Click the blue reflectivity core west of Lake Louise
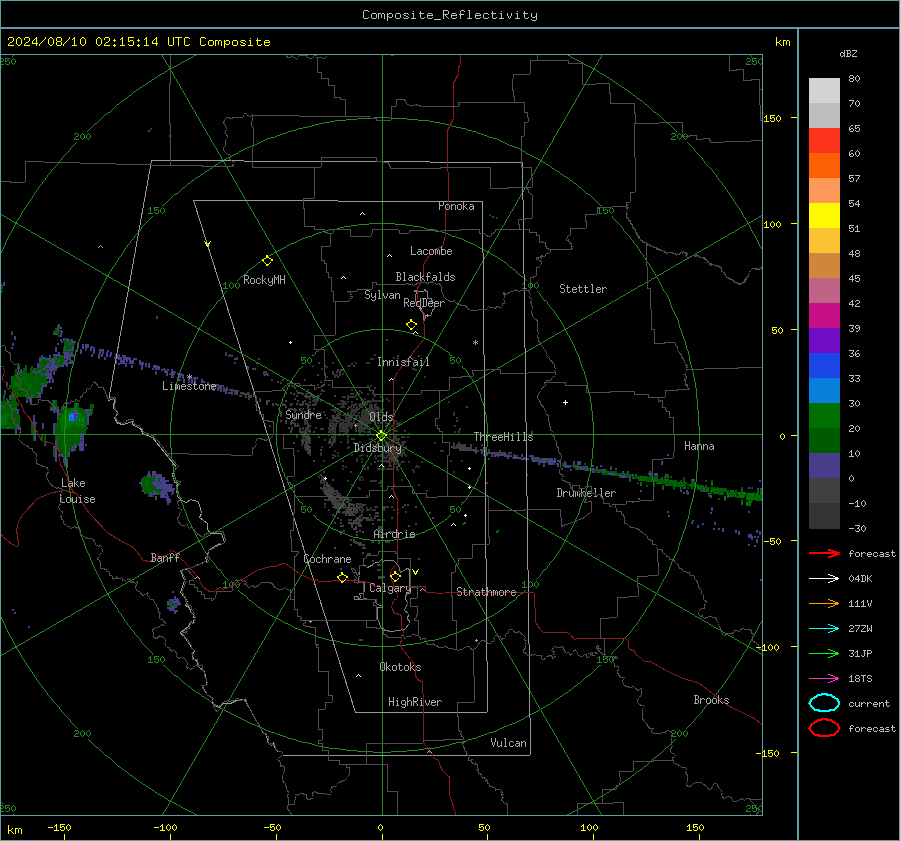The height and width of the screenshot is (841, 900). (x=73, y=416)
